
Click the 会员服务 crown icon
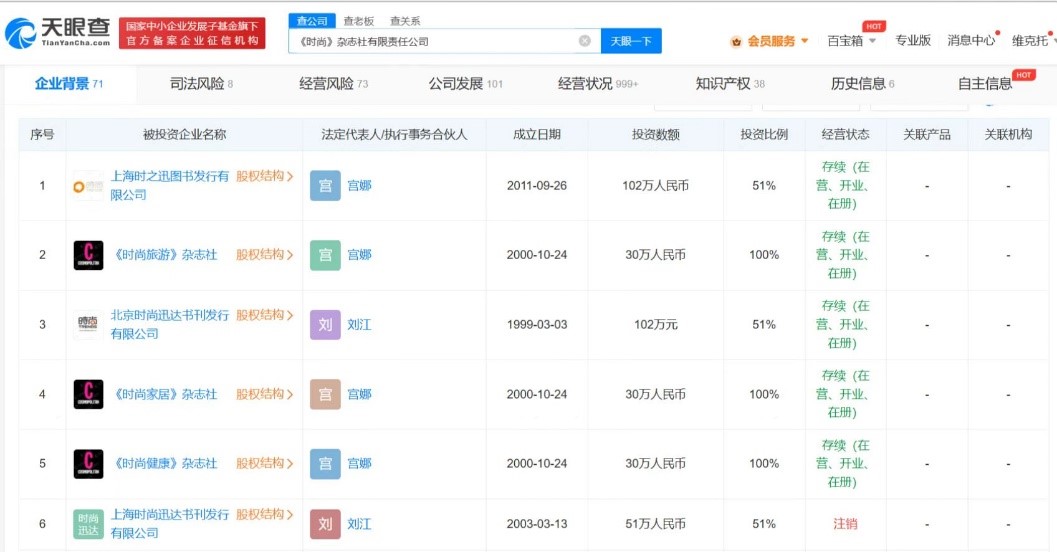coord(736,42)
